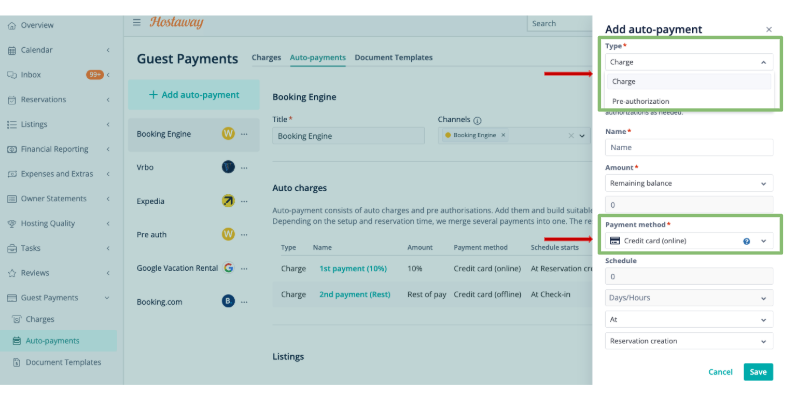Select Charge option in Type list
This screenshot has width=791, height=403.
pos(689,81)
